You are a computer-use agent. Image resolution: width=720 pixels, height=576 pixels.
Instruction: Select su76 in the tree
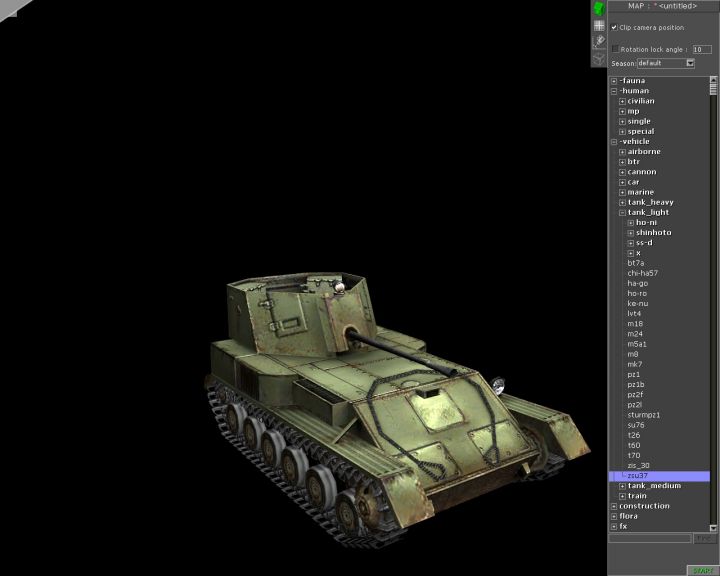[636, 425]
